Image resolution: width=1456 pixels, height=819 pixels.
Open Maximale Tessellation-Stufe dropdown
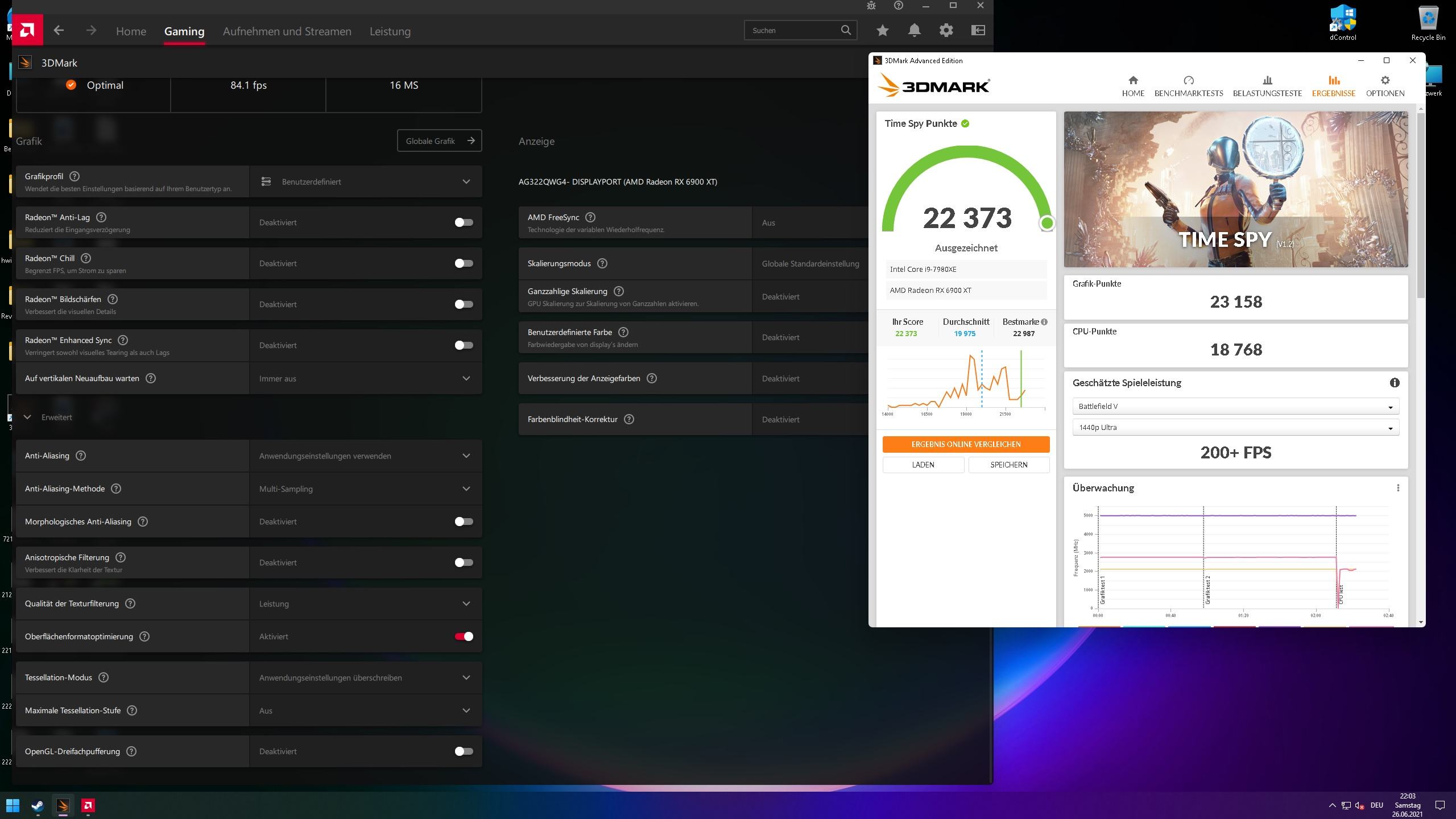click(366, 710)
